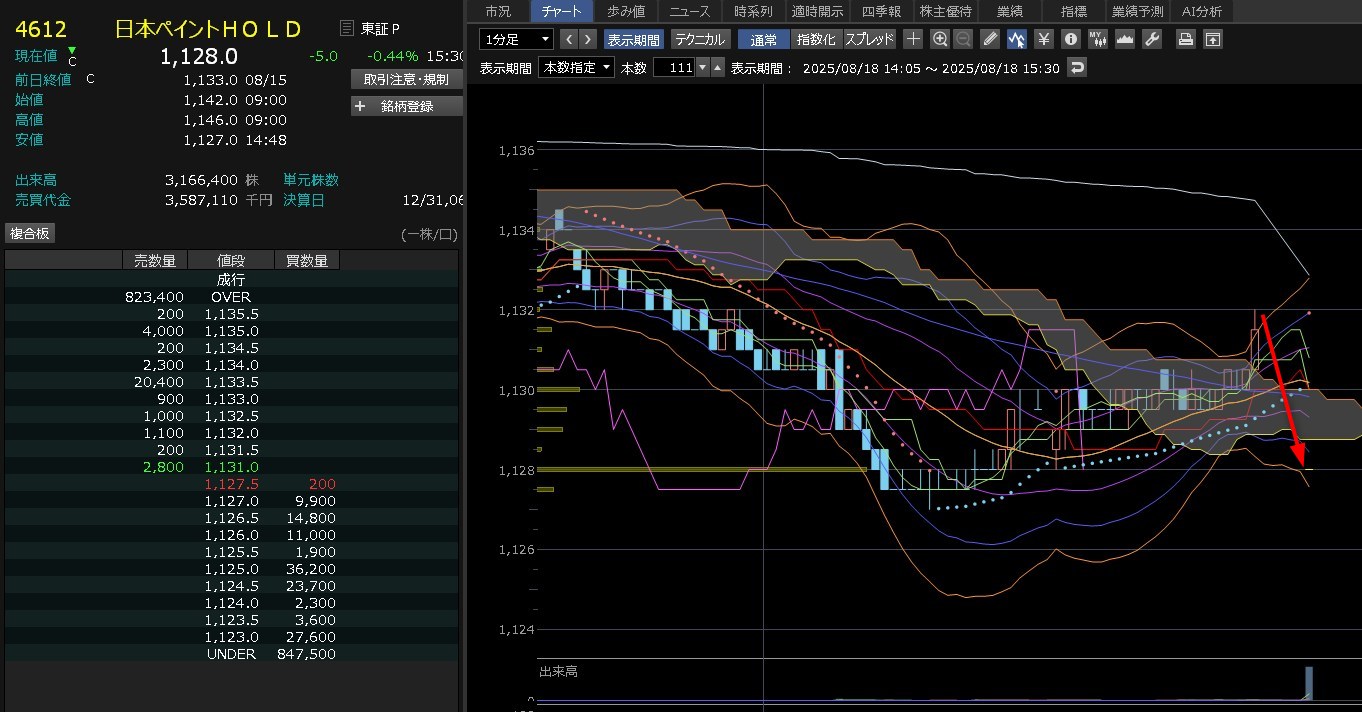Activate the crosshair cursor tool
Screen dimensions: 1362x712
913,39
